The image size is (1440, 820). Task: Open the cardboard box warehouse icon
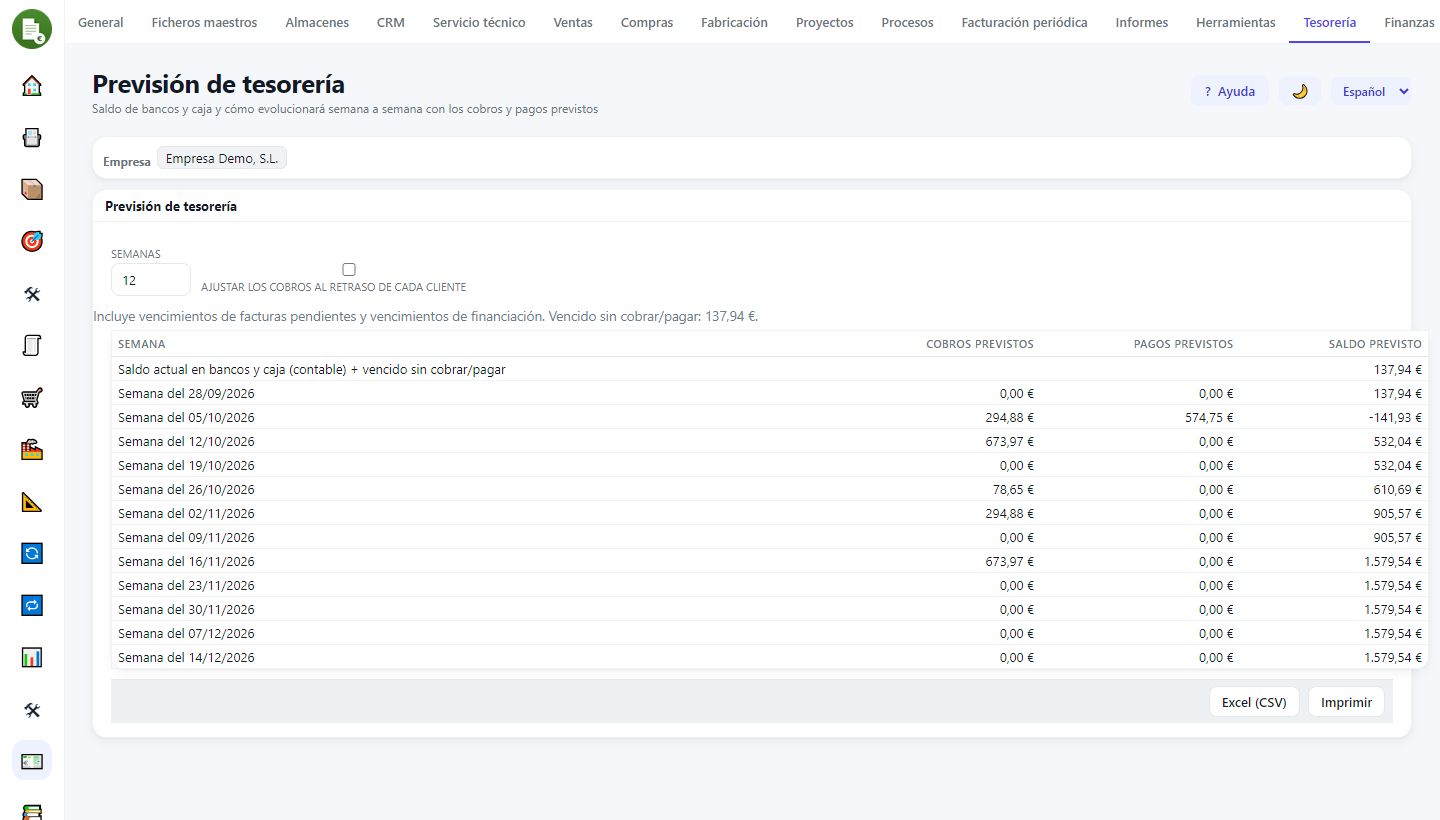coord(32,189)
